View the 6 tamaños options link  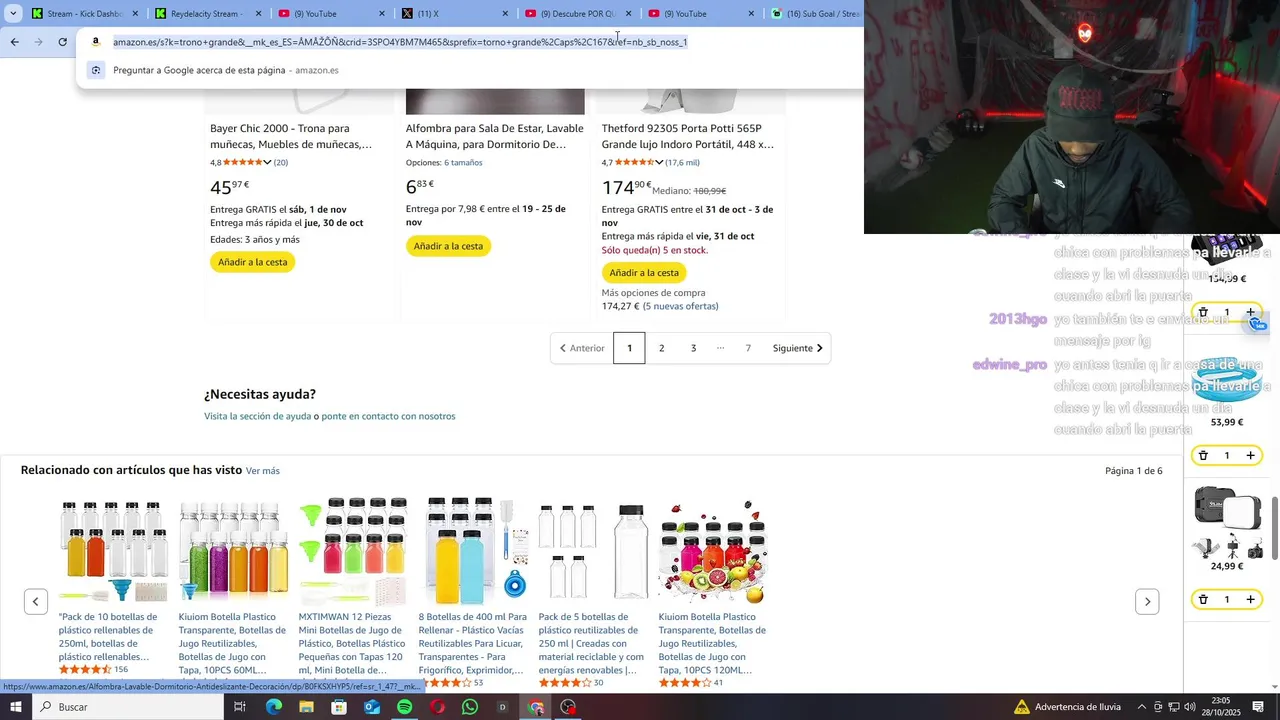click(463, 162)
